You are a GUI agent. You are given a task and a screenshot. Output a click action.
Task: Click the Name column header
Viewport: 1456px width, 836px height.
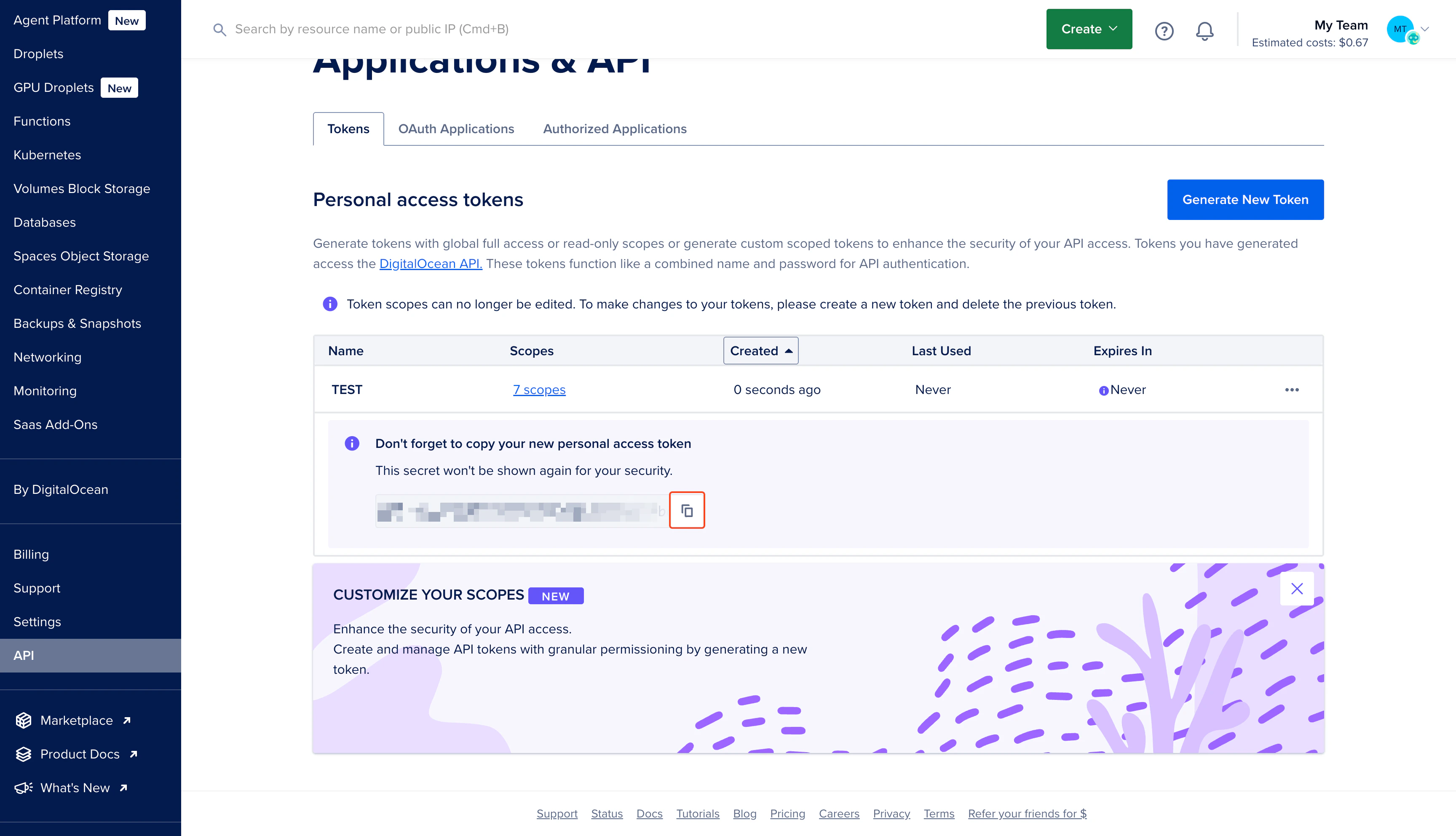(x=345, y=351)
